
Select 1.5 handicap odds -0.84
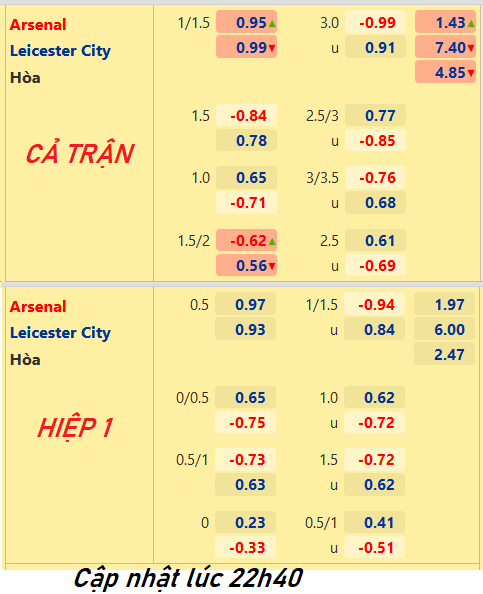point(246,115)
